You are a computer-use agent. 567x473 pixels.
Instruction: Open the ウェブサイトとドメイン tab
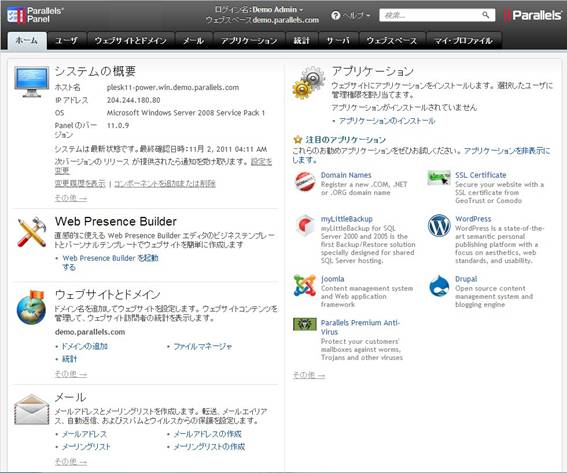(x=131, y=41)
